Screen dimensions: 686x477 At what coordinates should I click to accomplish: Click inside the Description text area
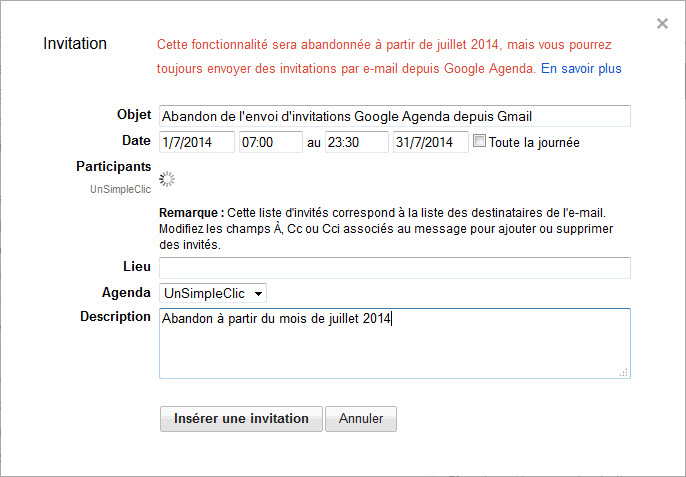395,344
